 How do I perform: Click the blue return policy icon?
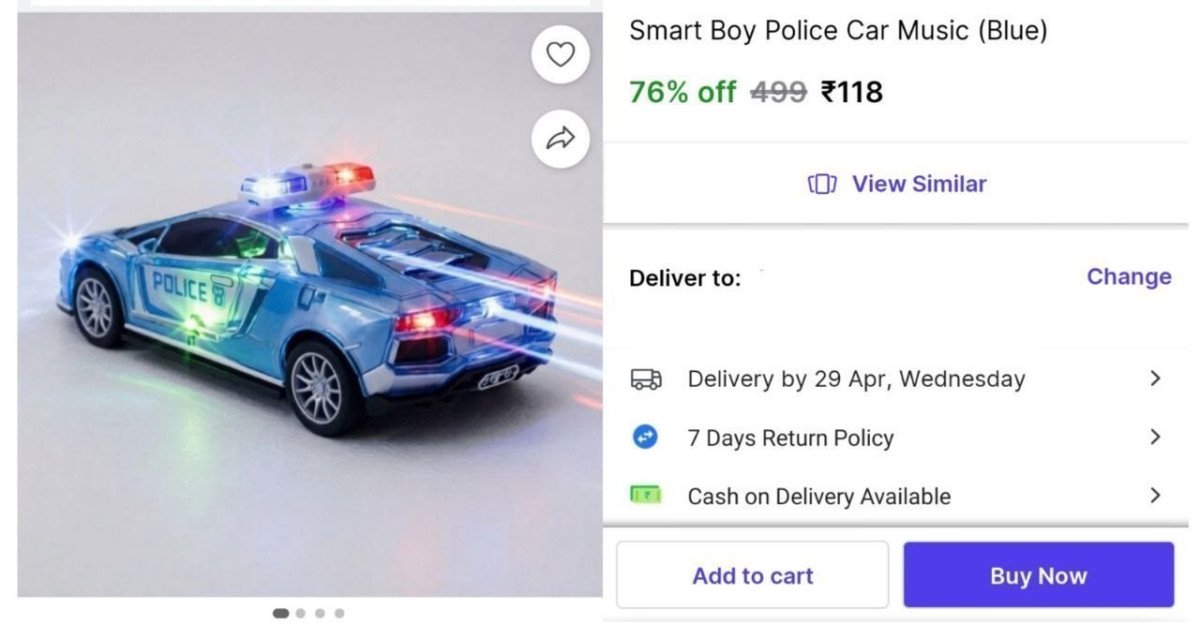646,437
